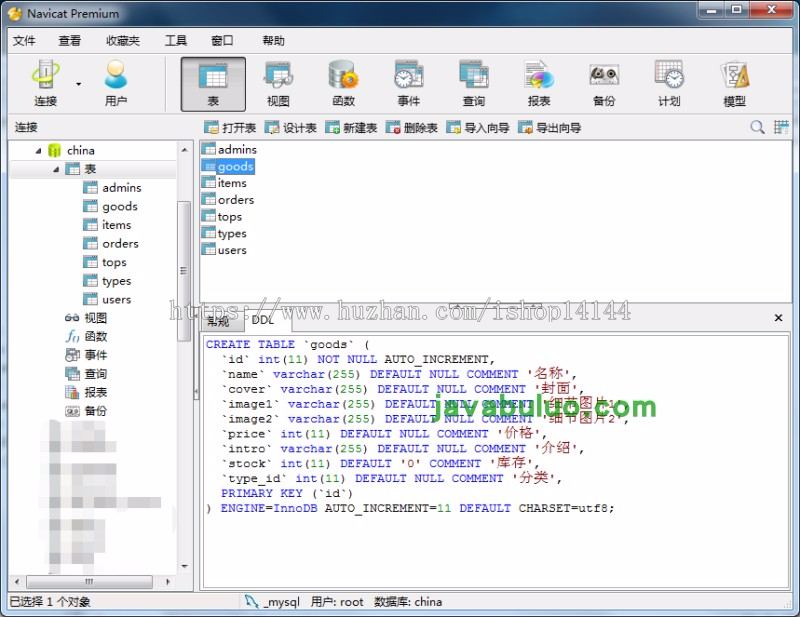Click Delete Table (删除表) button
The image size is (800, 617).
412,128
